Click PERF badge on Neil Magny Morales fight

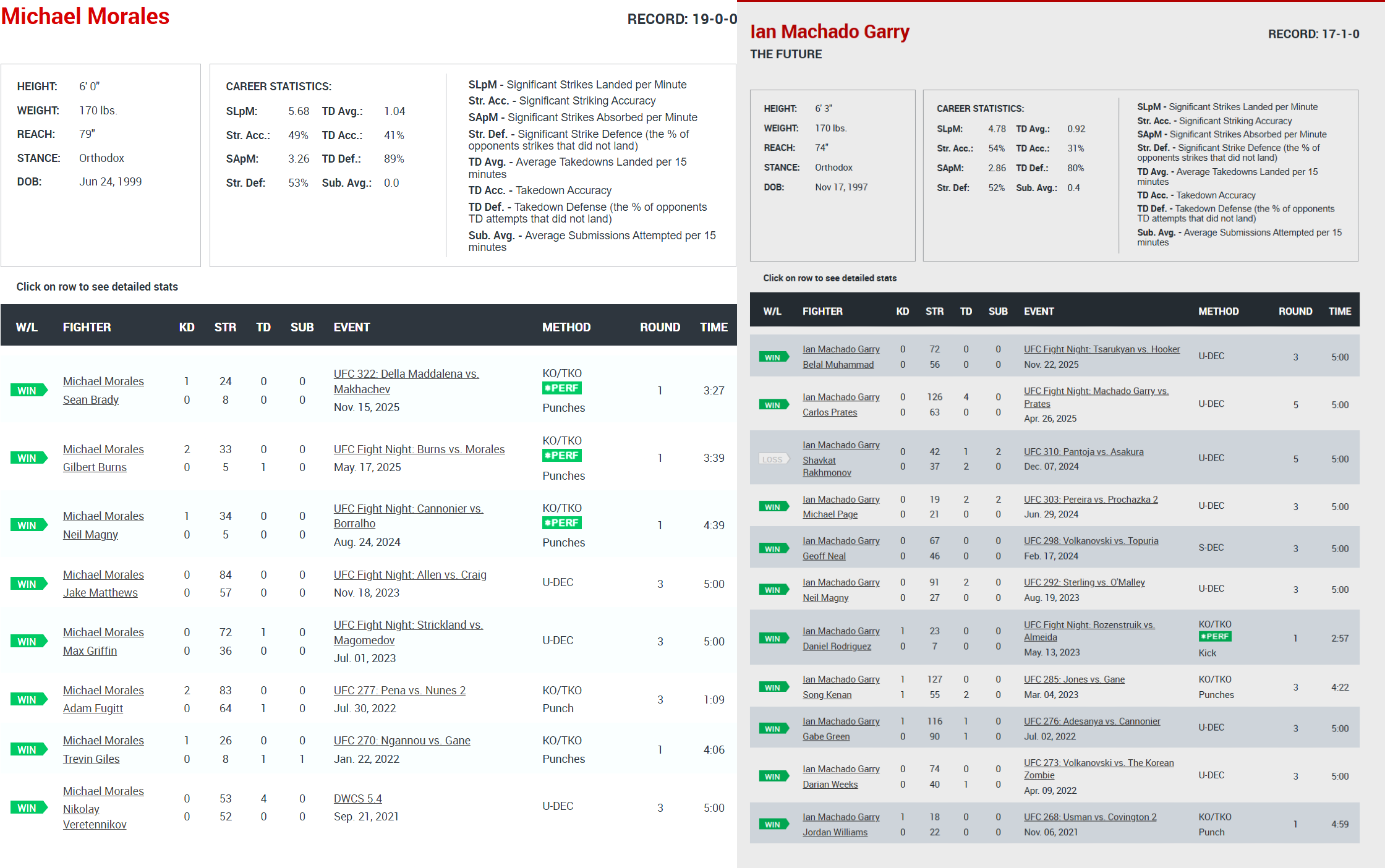(x=561, y=523)
